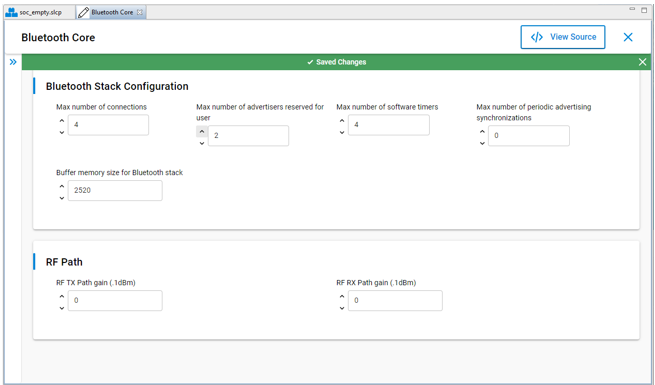Decrease Max number of advertisers reserved for user
655x385 pixels.
click(202, 143)
